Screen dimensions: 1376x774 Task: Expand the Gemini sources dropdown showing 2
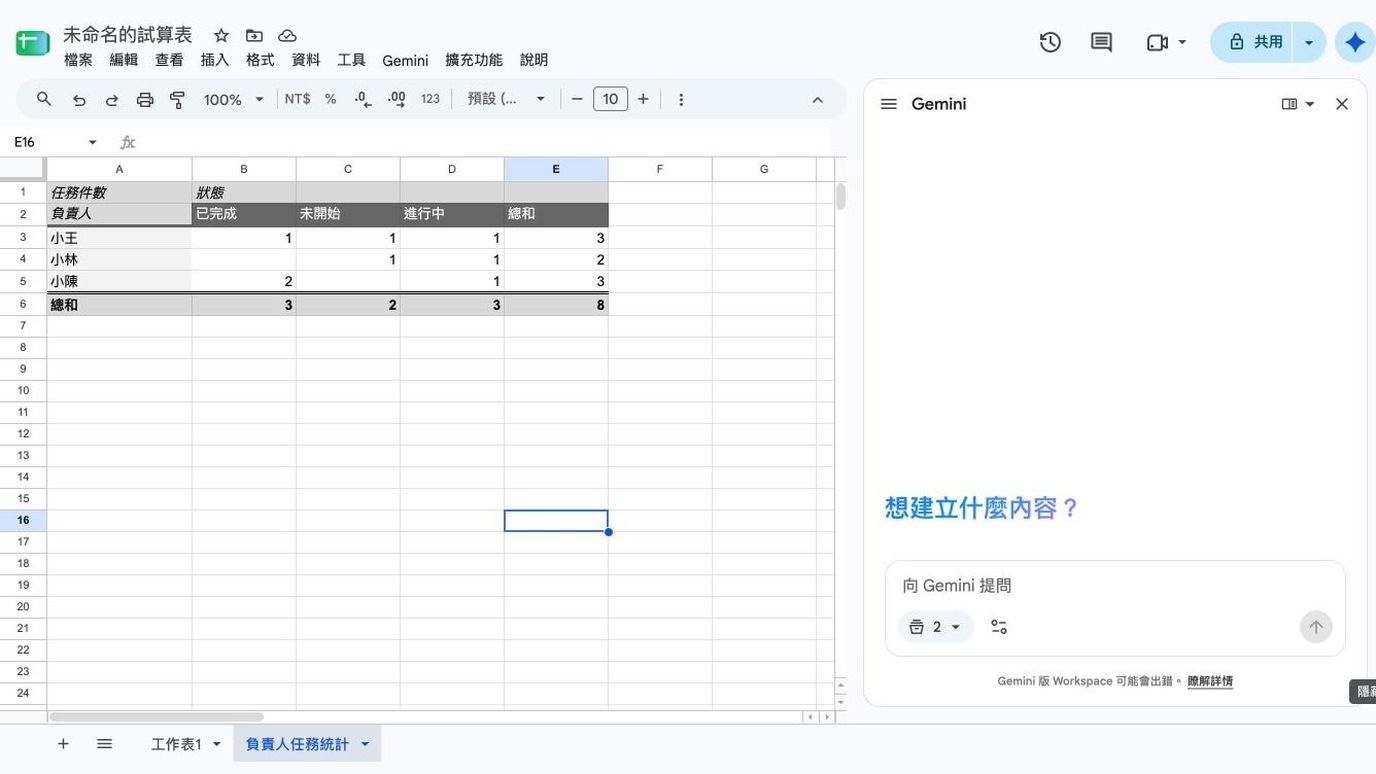(x=936, y=627)
